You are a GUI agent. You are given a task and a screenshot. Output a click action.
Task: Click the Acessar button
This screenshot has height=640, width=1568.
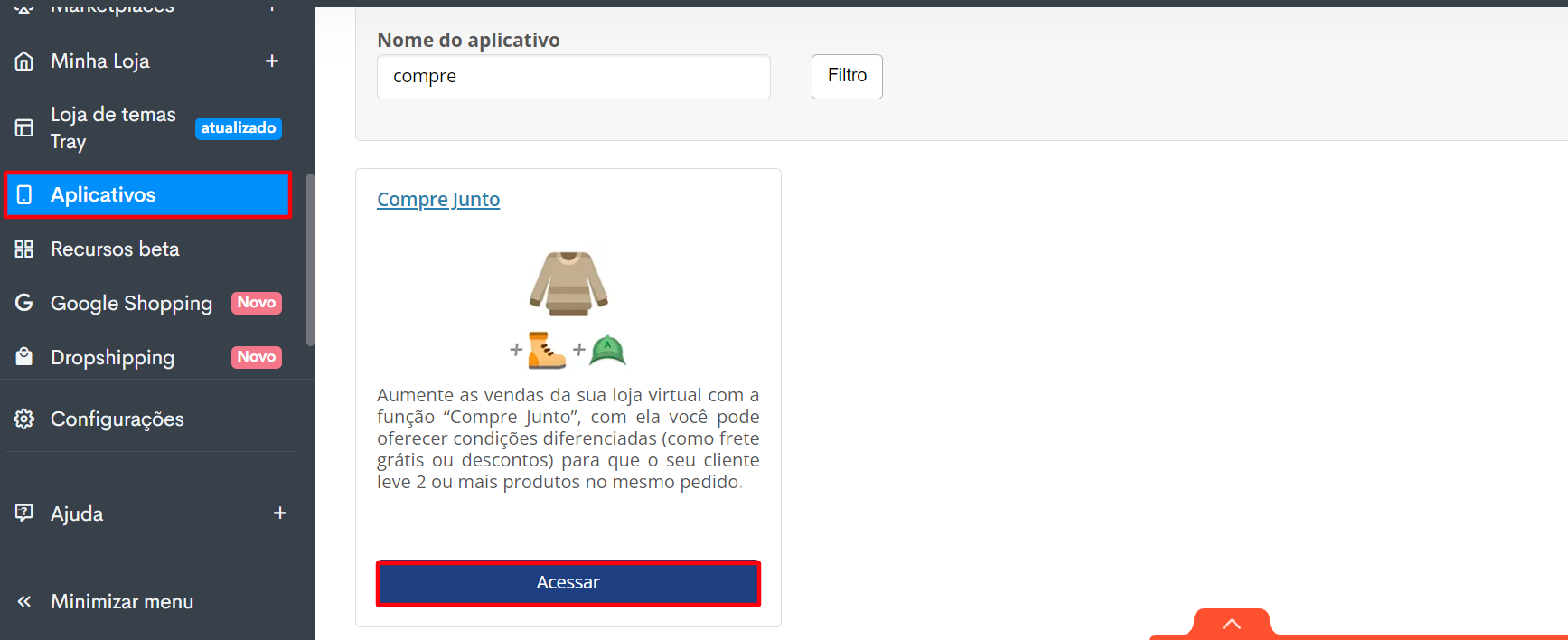click(x=568, y=583)
